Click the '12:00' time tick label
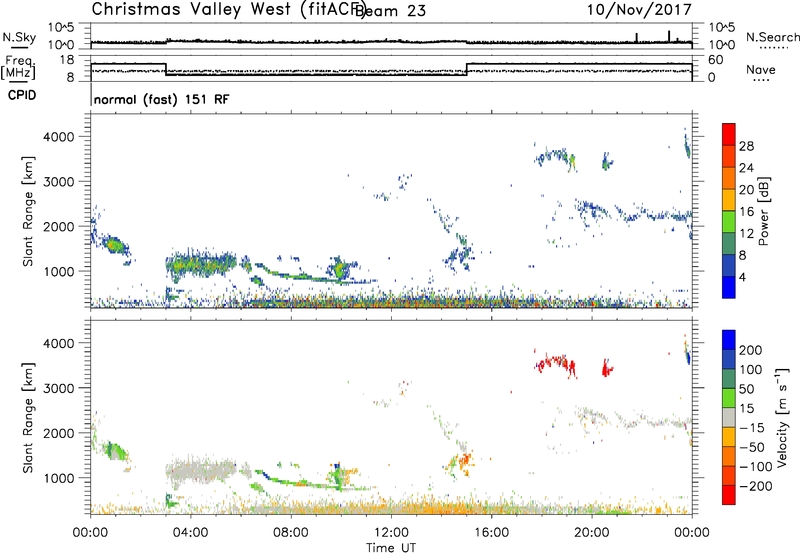This screenshot has width=800, height=554. point(391,533)
